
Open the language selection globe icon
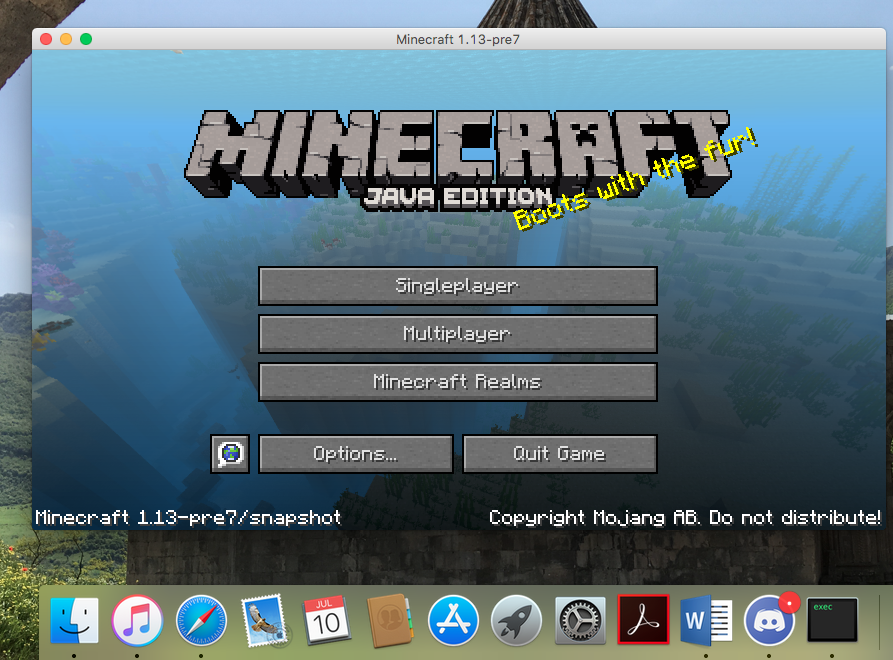coord(230,453)
